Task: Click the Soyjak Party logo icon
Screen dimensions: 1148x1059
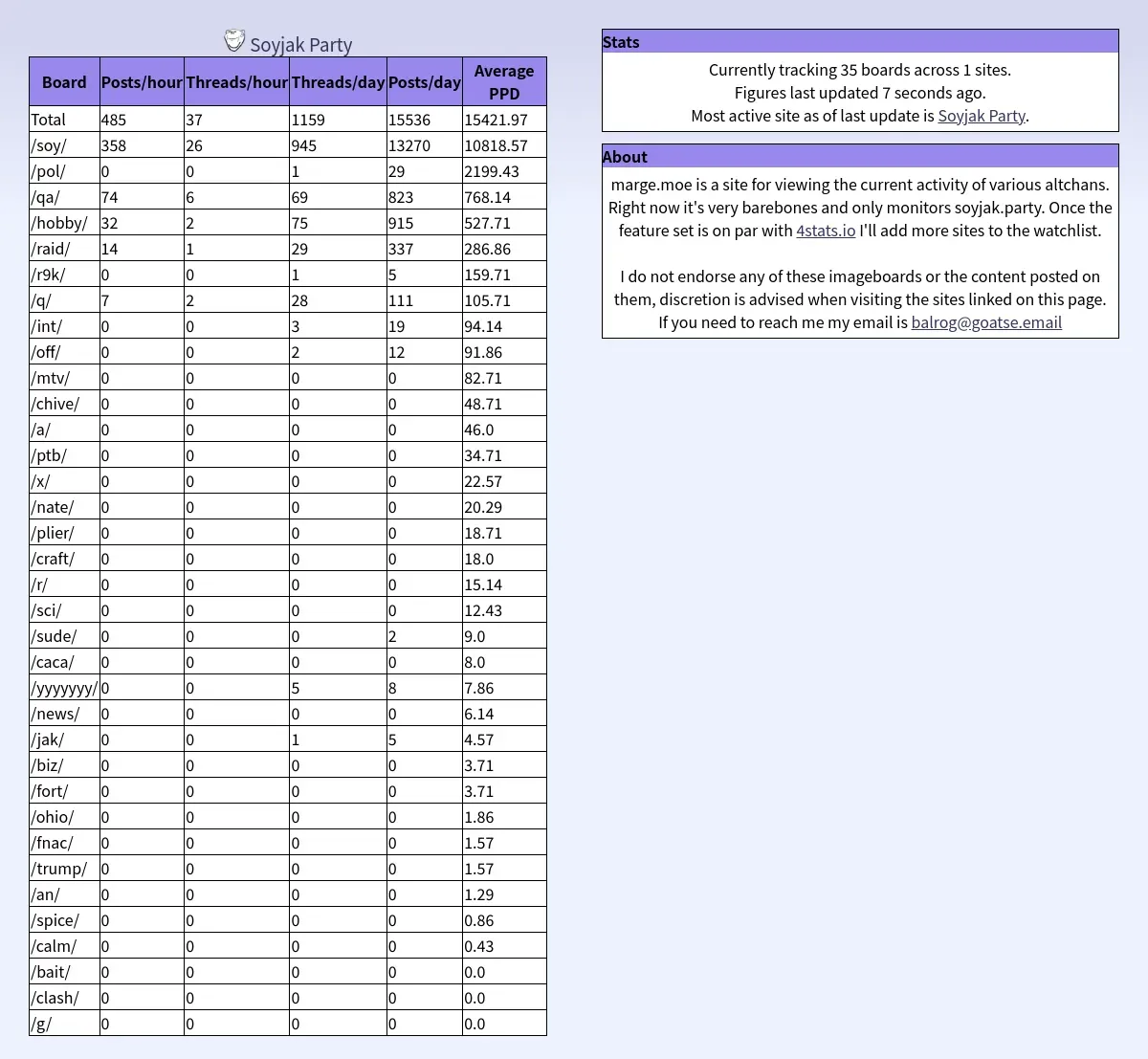Action: point(234,41)
